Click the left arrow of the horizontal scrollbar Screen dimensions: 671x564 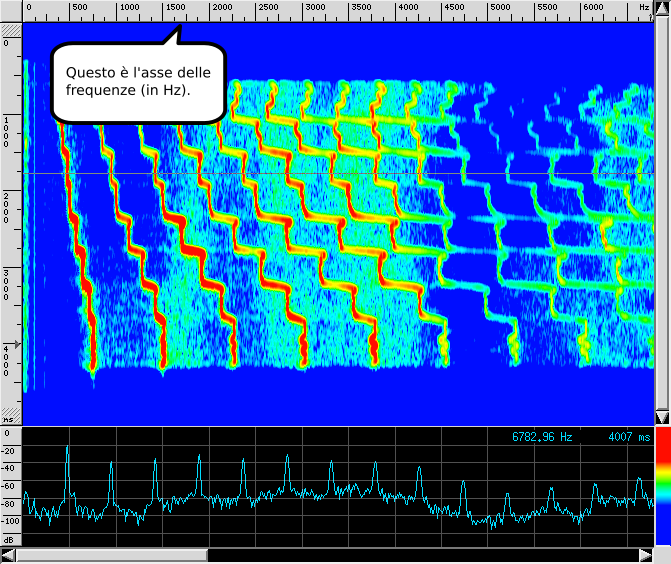9,555
